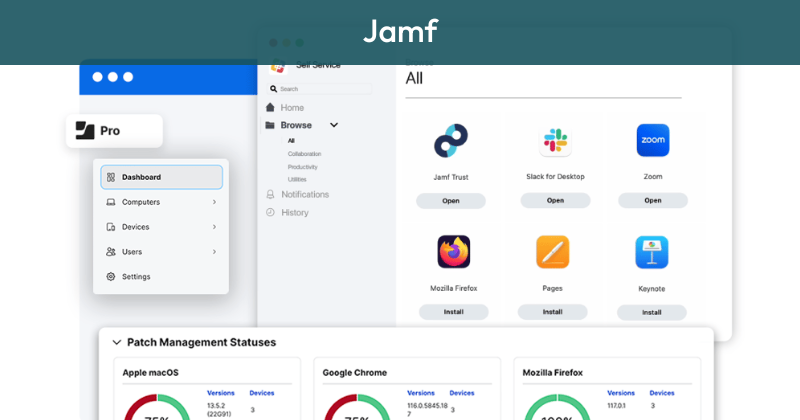Click the History clock icon

pyautogui.click(x=270, y=212)
